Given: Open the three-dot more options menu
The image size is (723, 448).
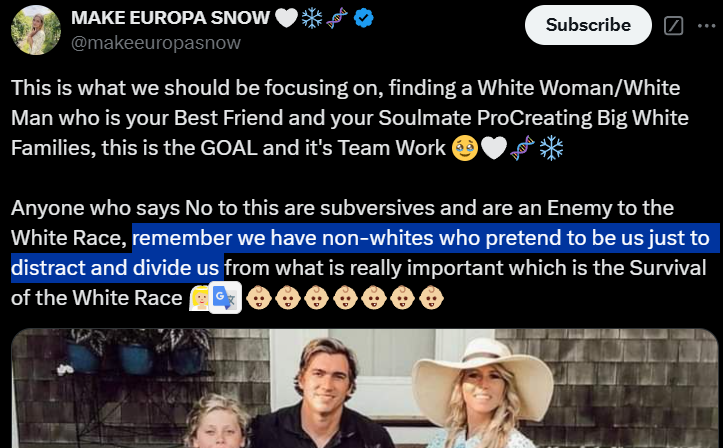Looking at the screenshot, I should click(706, 26).
